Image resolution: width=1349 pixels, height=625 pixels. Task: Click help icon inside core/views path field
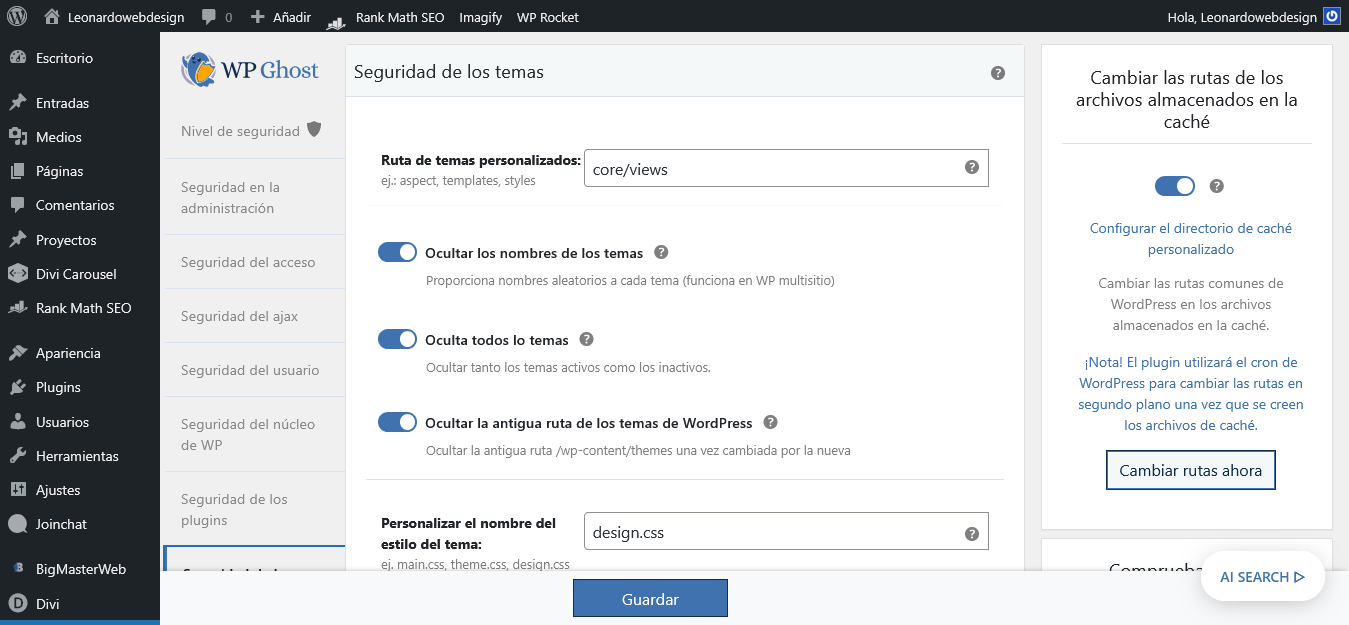click(x=971, y=168)
